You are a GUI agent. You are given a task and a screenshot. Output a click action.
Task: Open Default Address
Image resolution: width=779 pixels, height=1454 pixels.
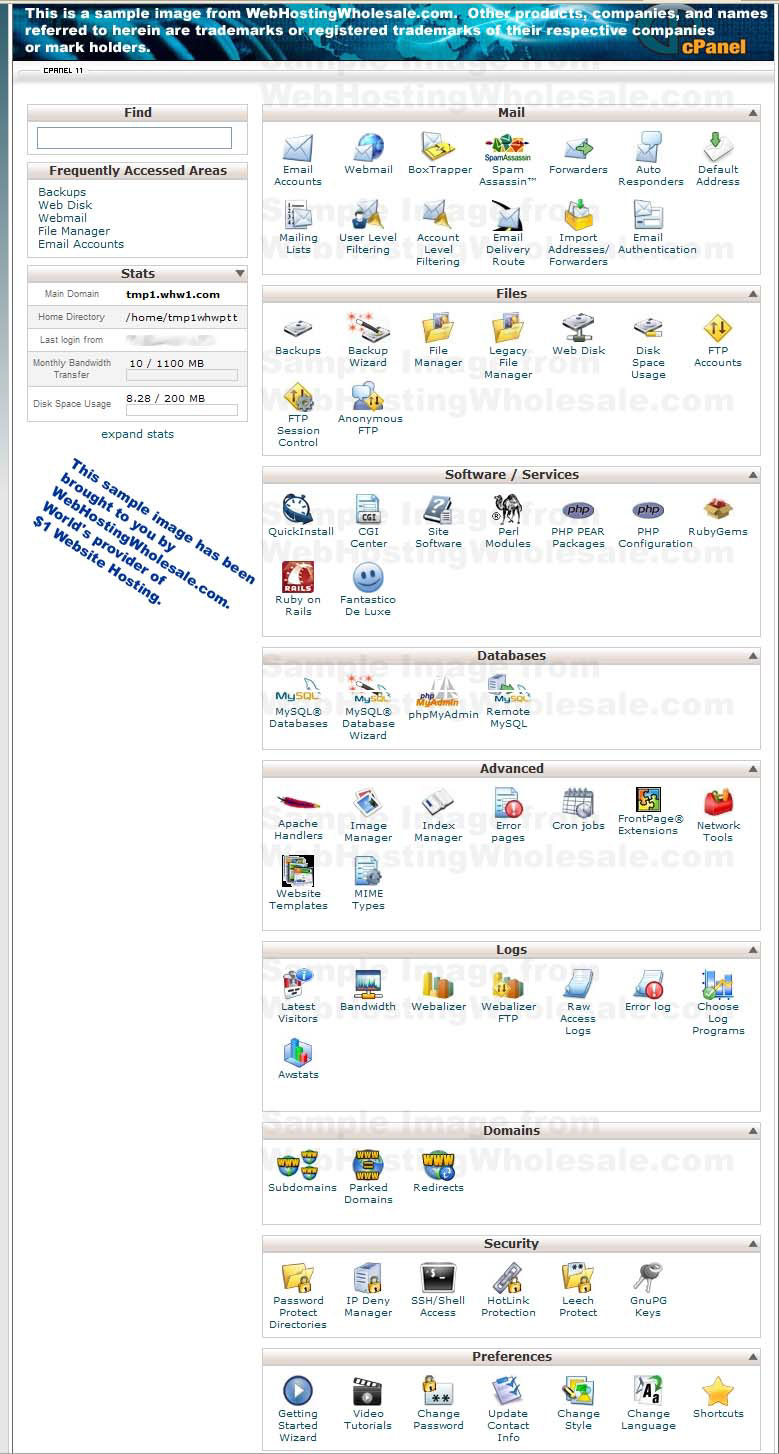718,160
